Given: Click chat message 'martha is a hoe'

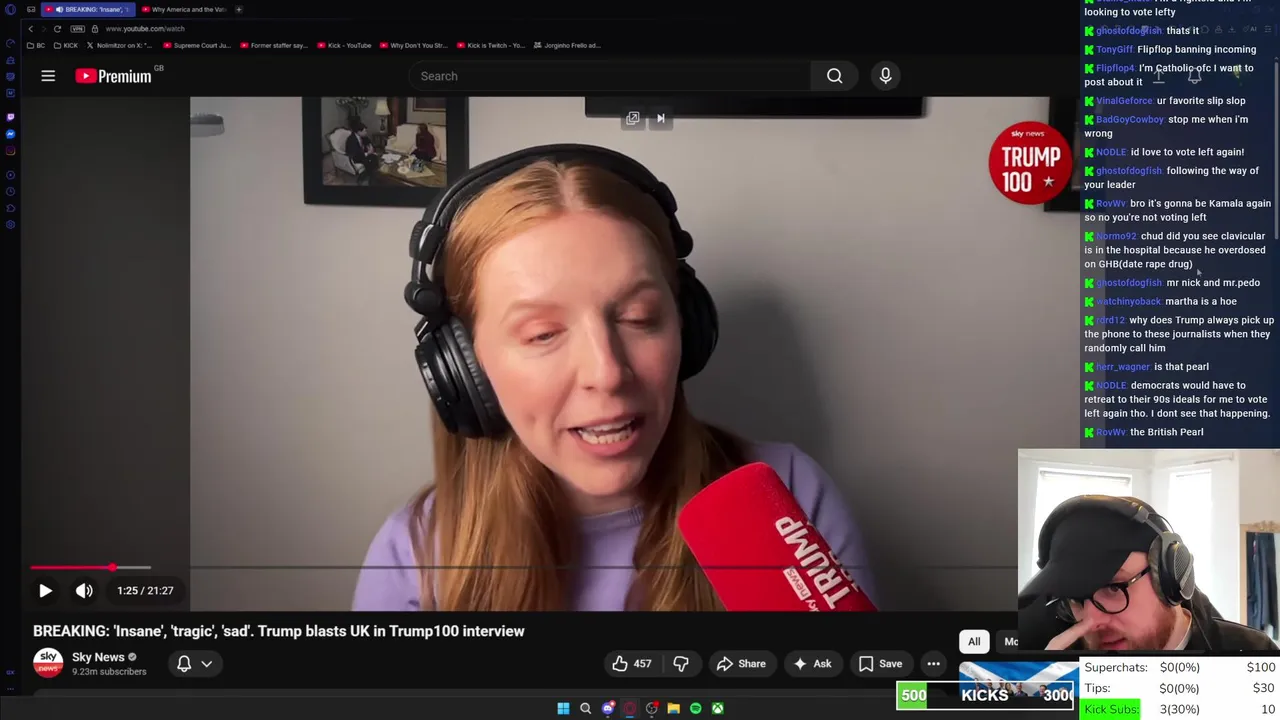Looking at the screenshot, I should click(x=1201, y=302).
